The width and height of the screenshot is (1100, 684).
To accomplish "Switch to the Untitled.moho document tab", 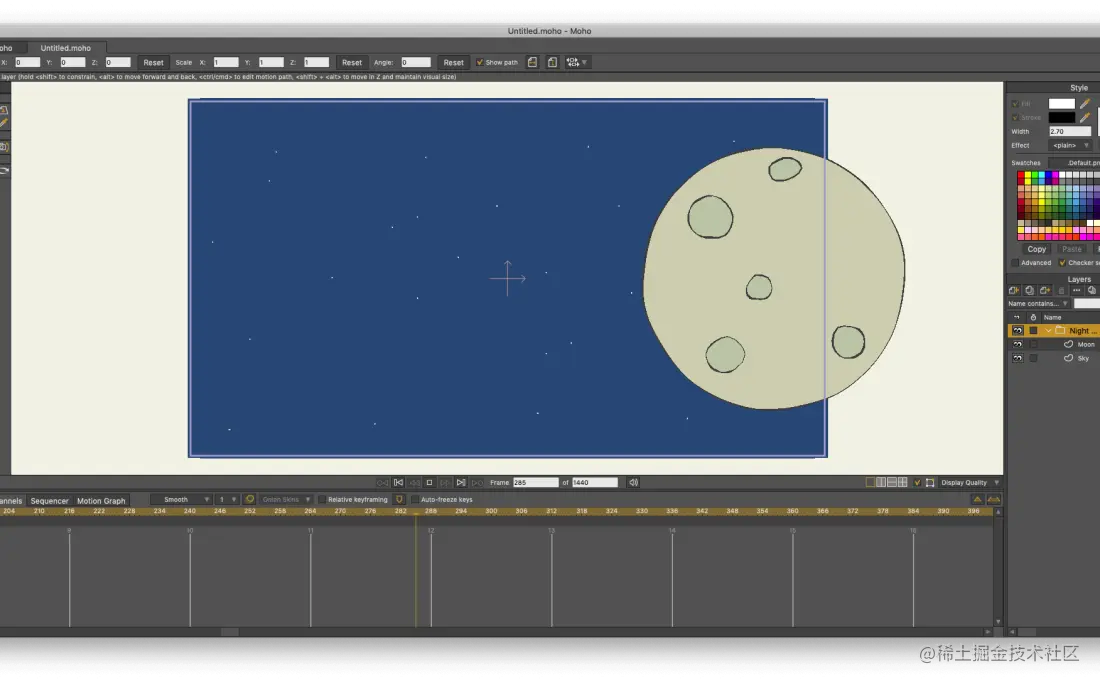I will click(x=65, y=48).
